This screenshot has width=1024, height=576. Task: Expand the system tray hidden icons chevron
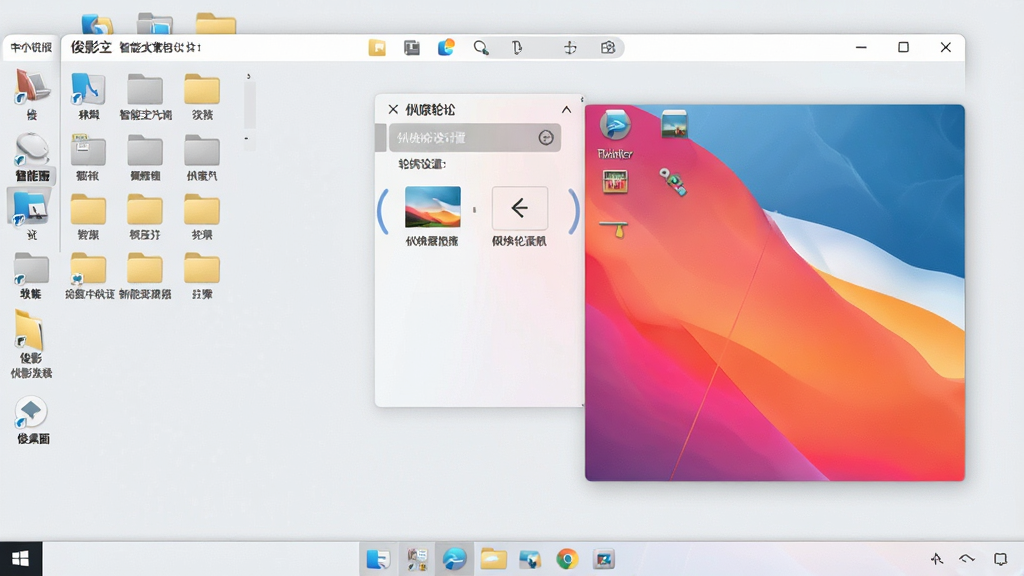point(967,558)
